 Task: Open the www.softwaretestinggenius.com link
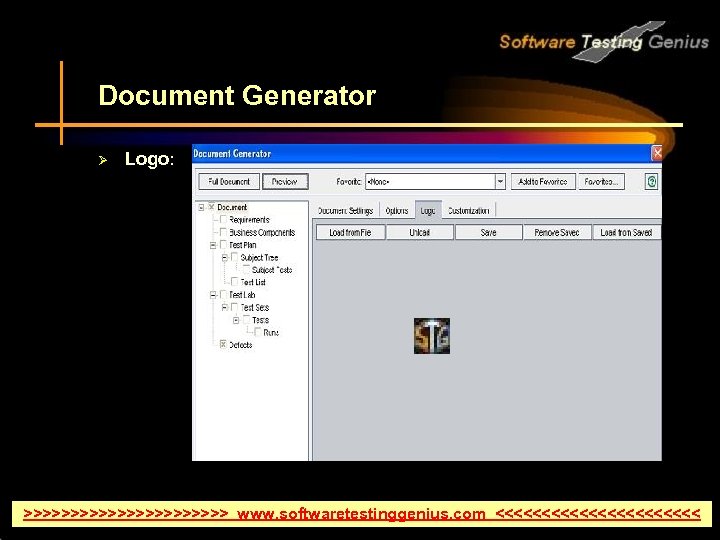tap(361, 514)
